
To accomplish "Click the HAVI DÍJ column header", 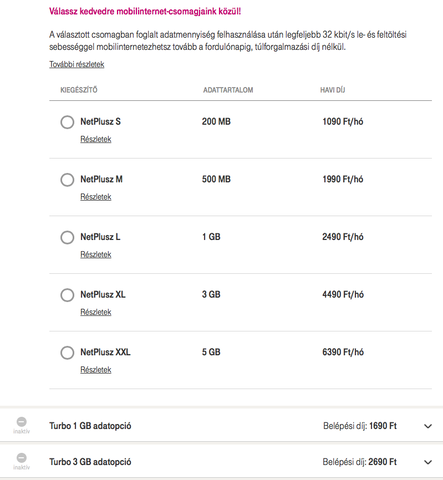I will pos(332,90).
